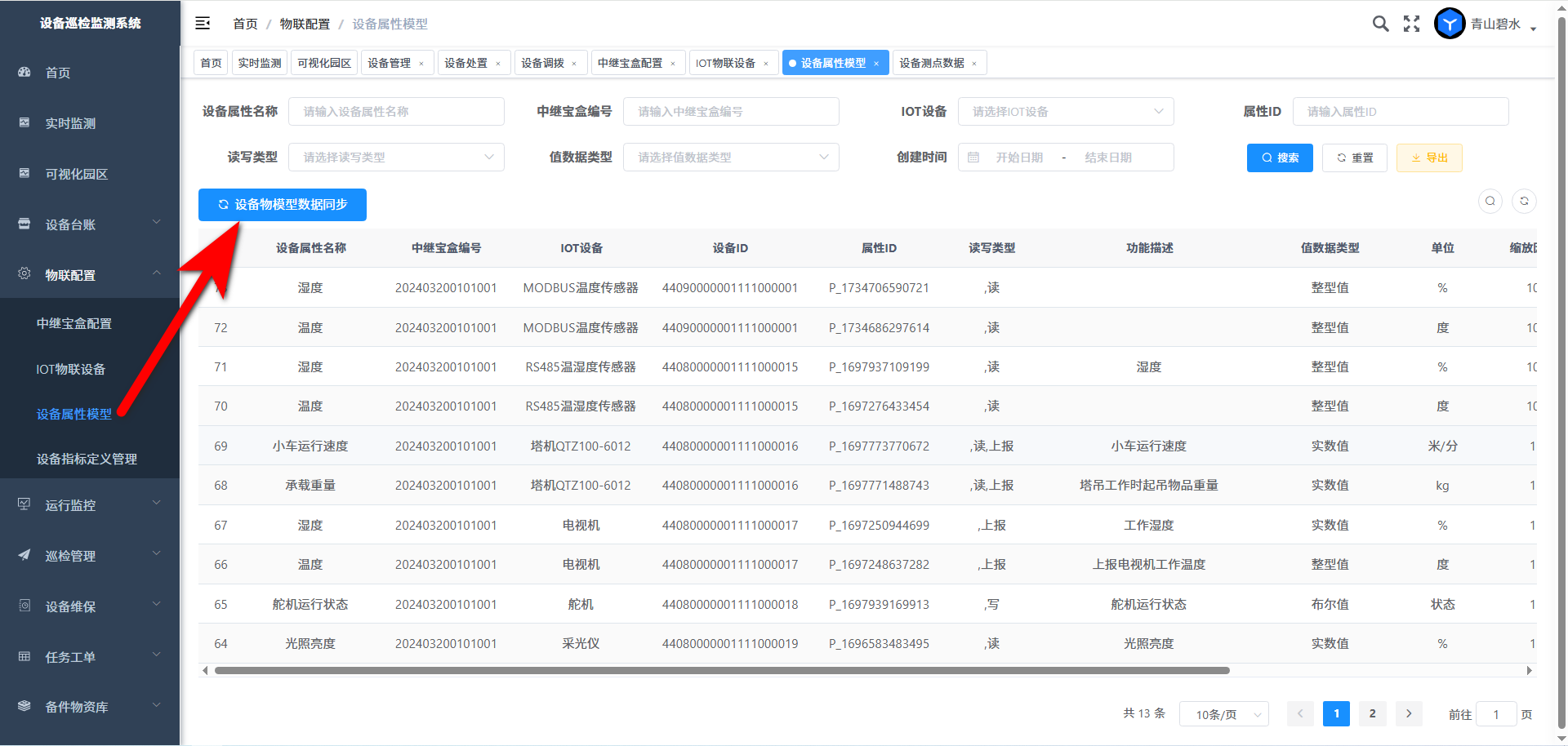The height and width of the screenshot is (746, 1568).
Task: Click the blue 搜索 button
Action: pyautogui.click(x=1280, y=158)
